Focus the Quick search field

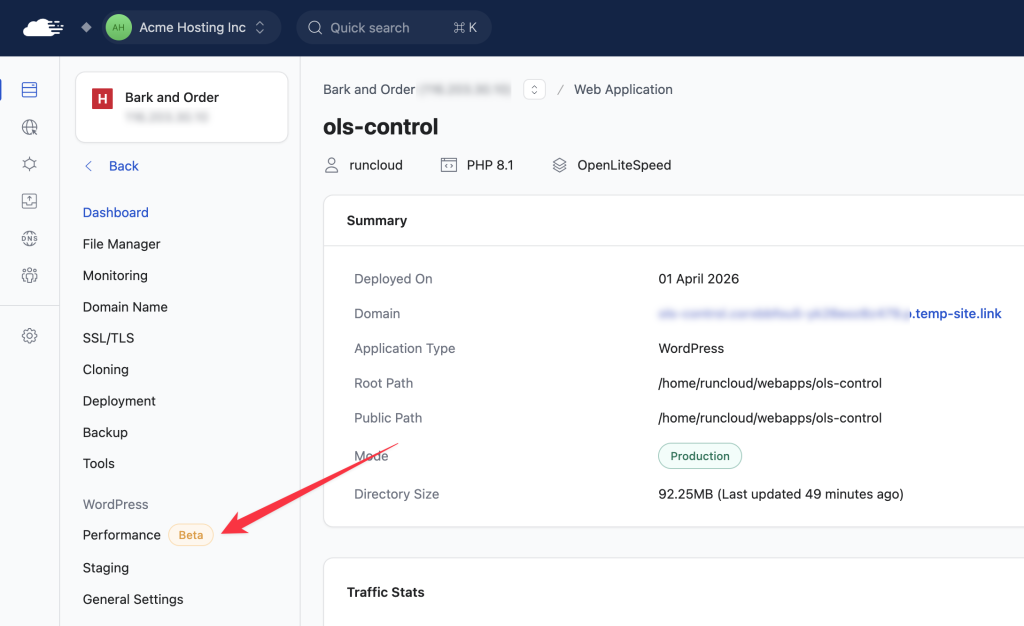click(394, 27)
